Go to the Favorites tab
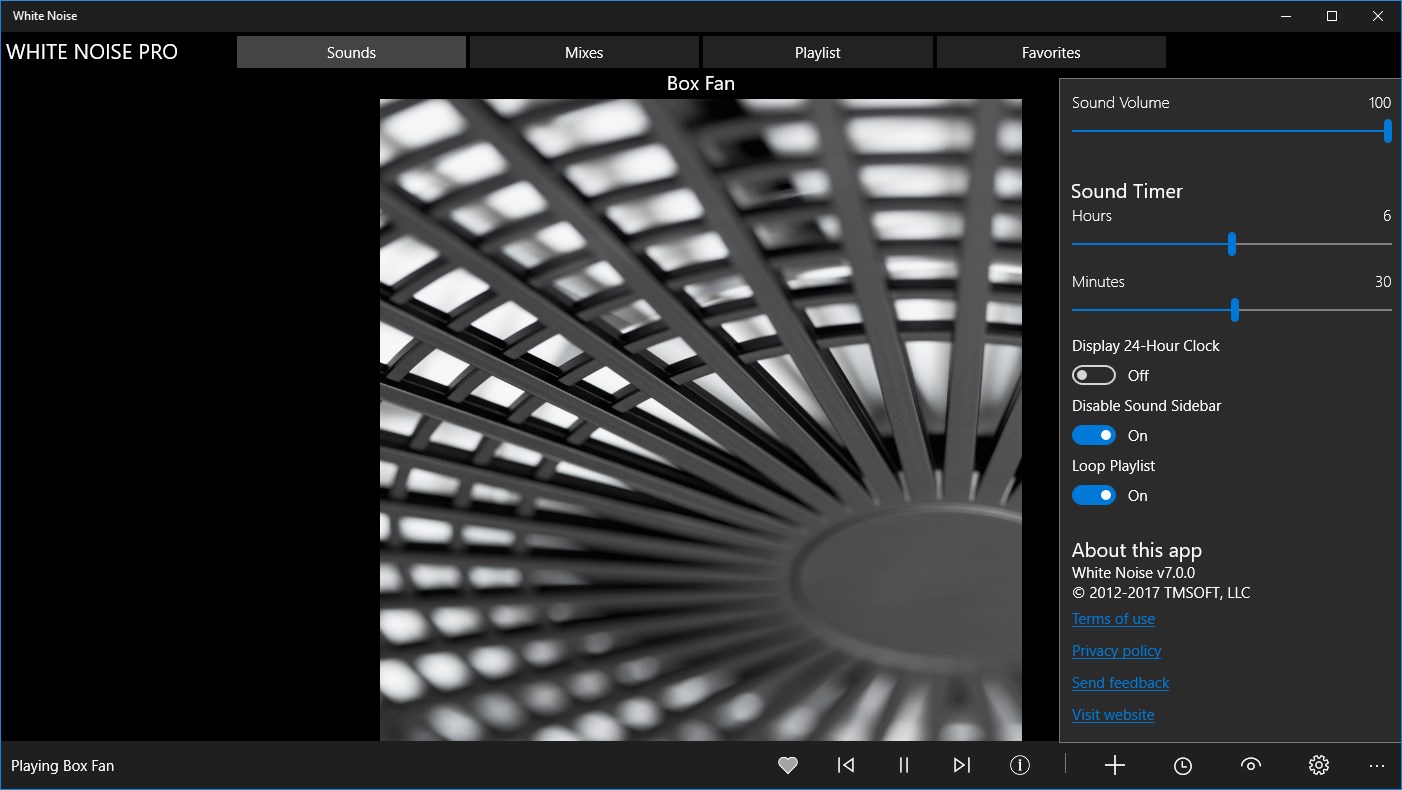Screen dimensions: 1402x790 [x=1051, y=52]
